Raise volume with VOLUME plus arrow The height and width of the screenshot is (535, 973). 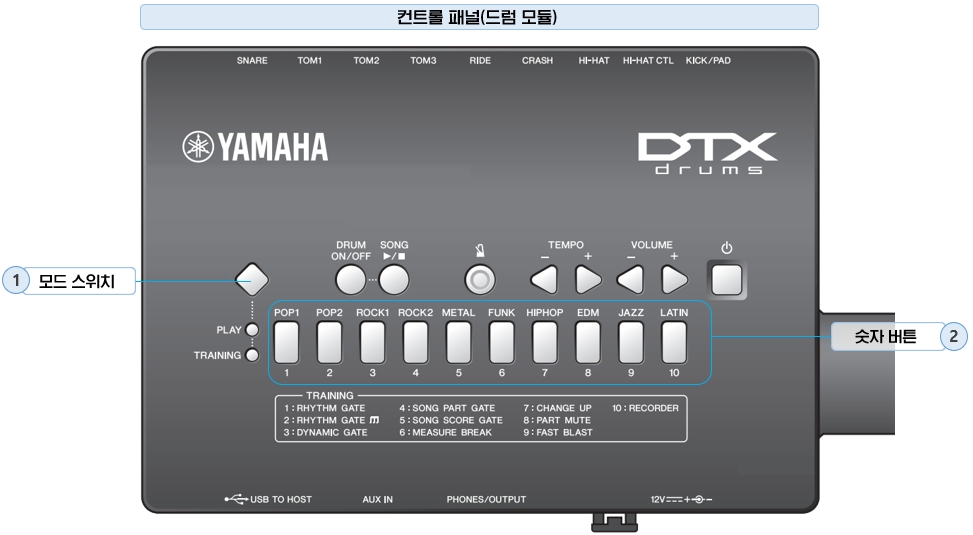click(x=674, y=280)
